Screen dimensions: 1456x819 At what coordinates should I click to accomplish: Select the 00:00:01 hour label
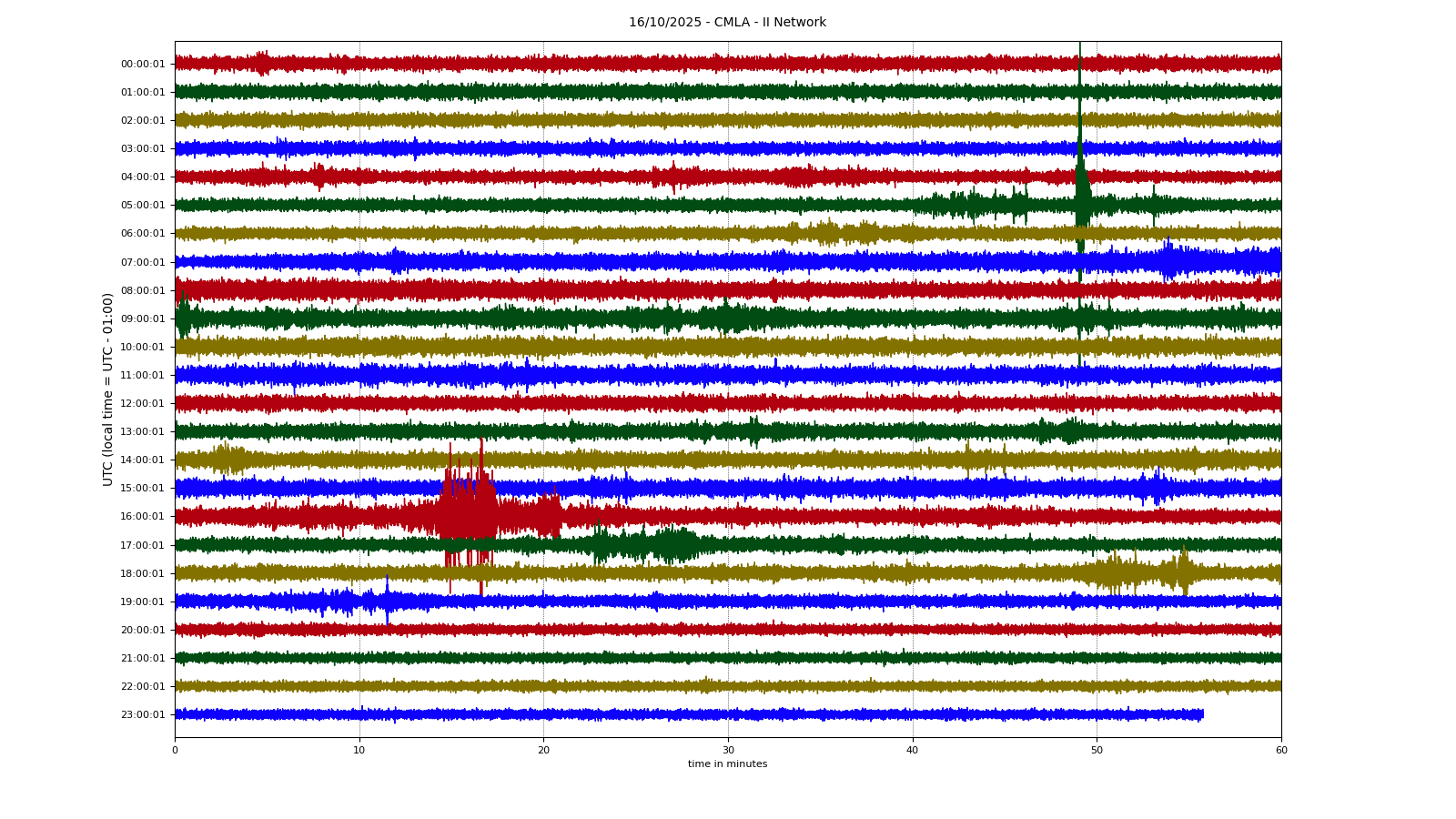pos(143,64)
